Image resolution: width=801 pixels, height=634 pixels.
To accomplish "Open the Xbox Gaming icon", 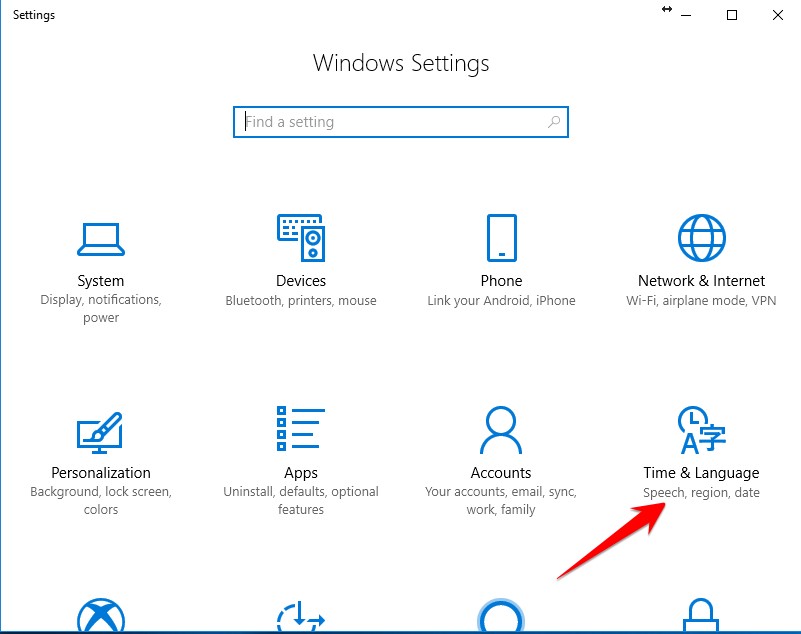I will (x=101, y=615).
